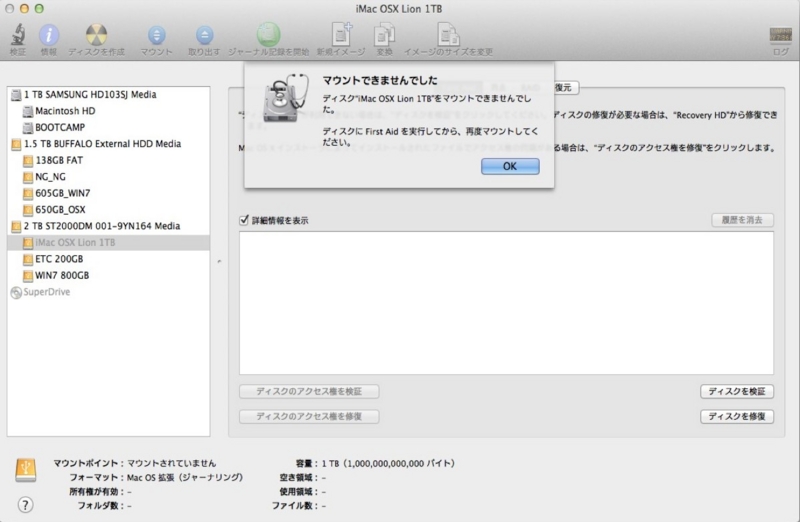Click the format value Mac OS 拡張 (ジャーナリング)
This screenshot has width=800, height=522.
tap(185, 478)
